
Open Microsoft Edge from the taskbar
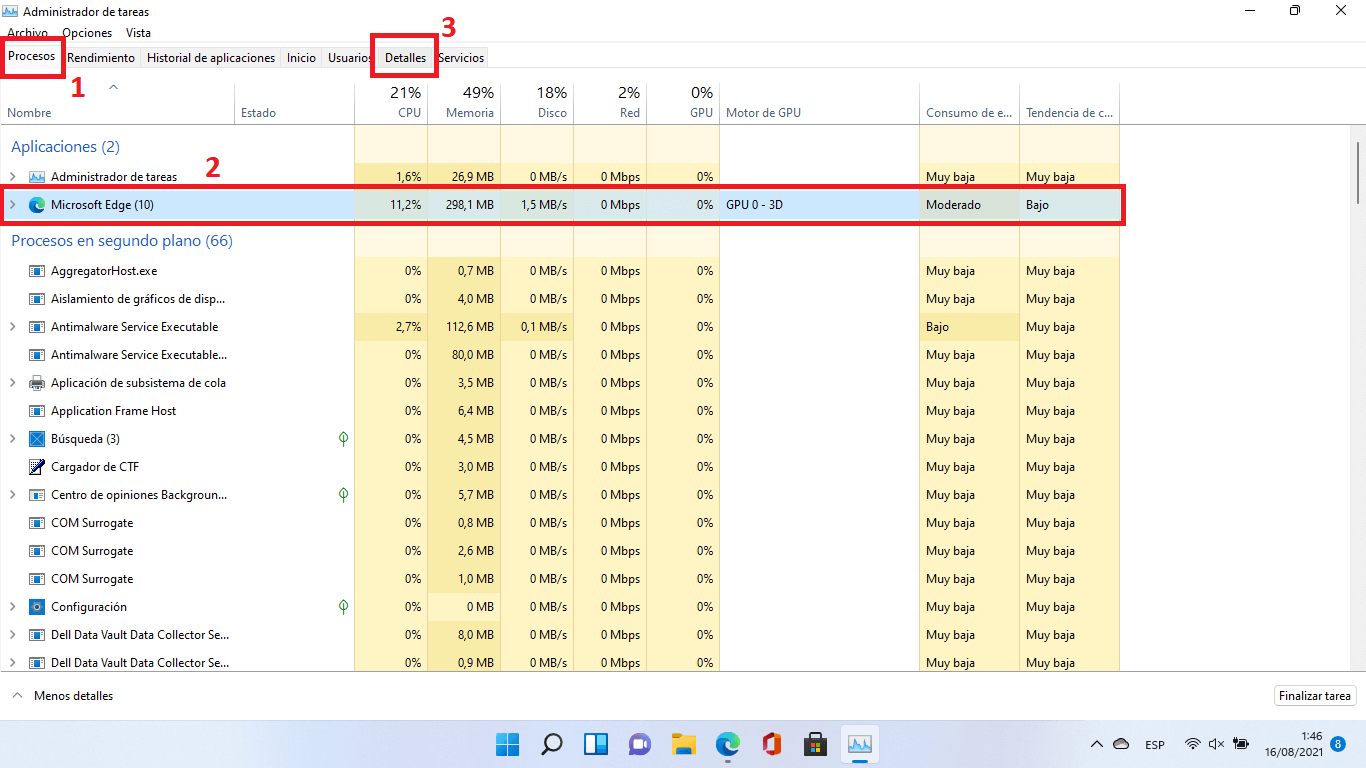(728, 744)
